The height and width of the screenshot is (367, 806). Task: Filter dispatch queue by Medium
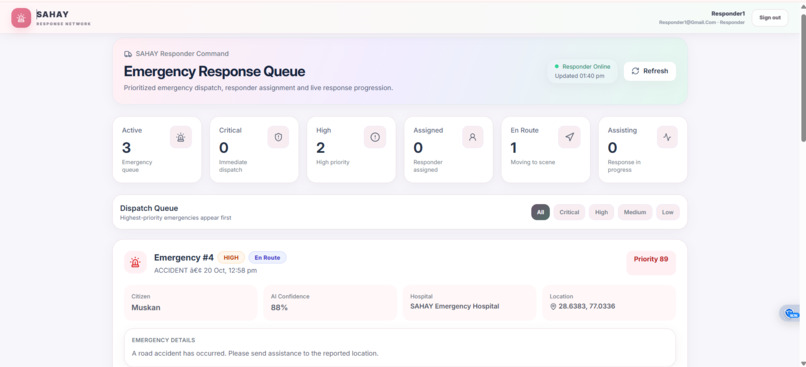pos(635,212)
